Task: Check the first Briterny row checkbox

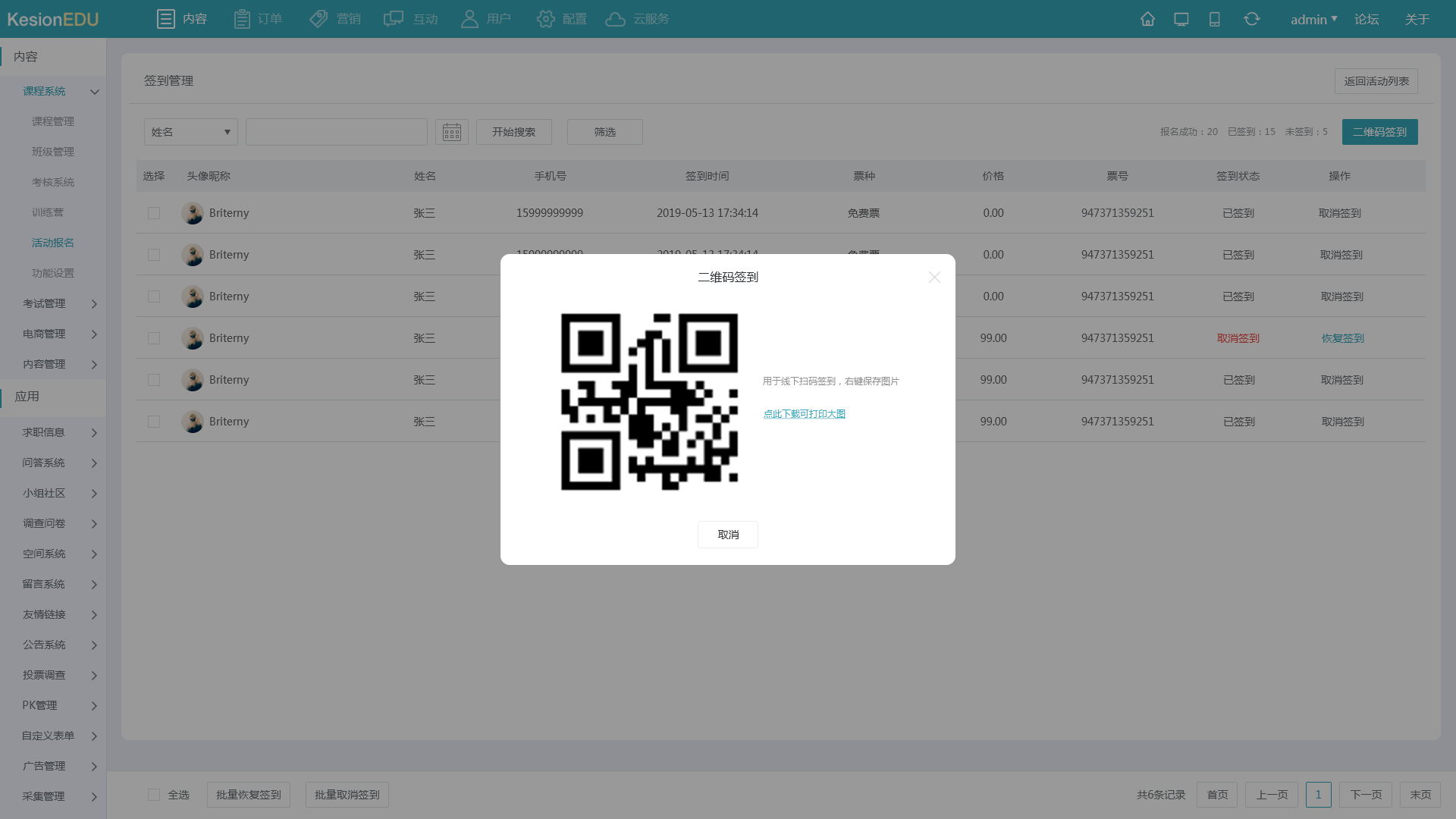Action: click(x=154, y=213)
